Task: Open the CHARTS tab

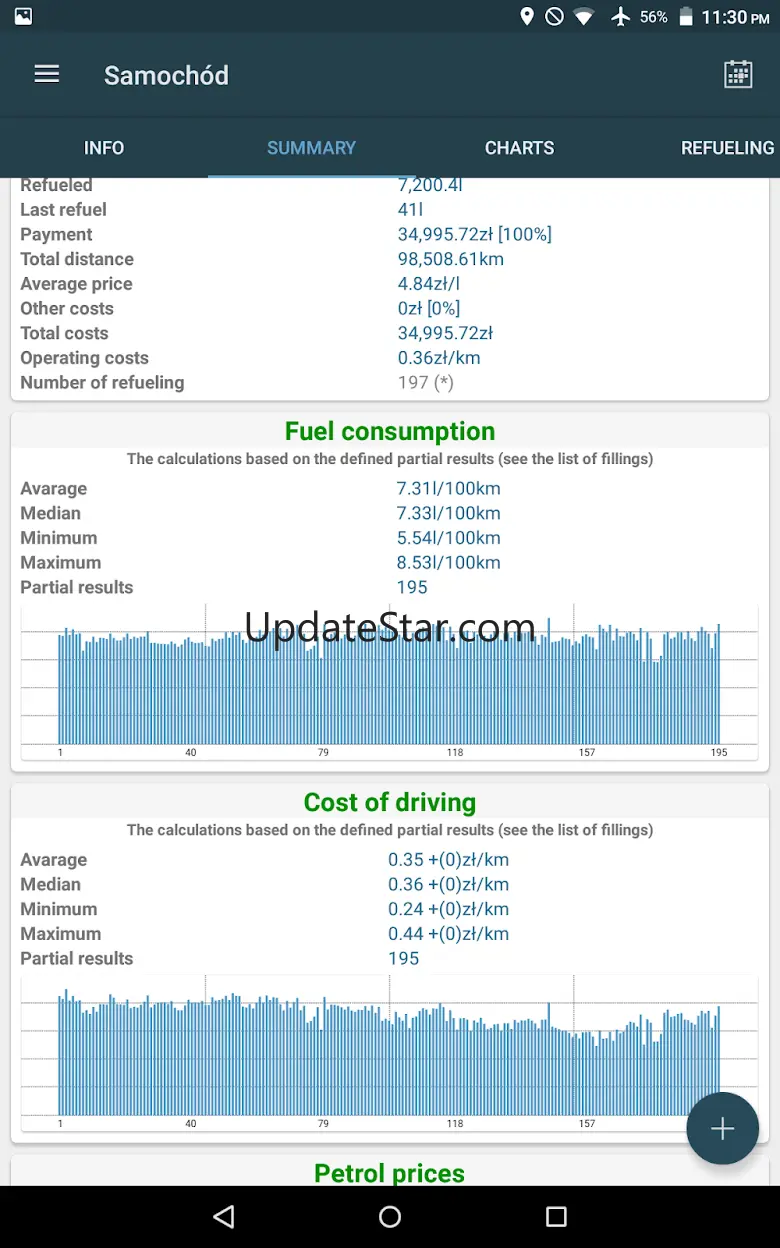Action: point(519,148)
